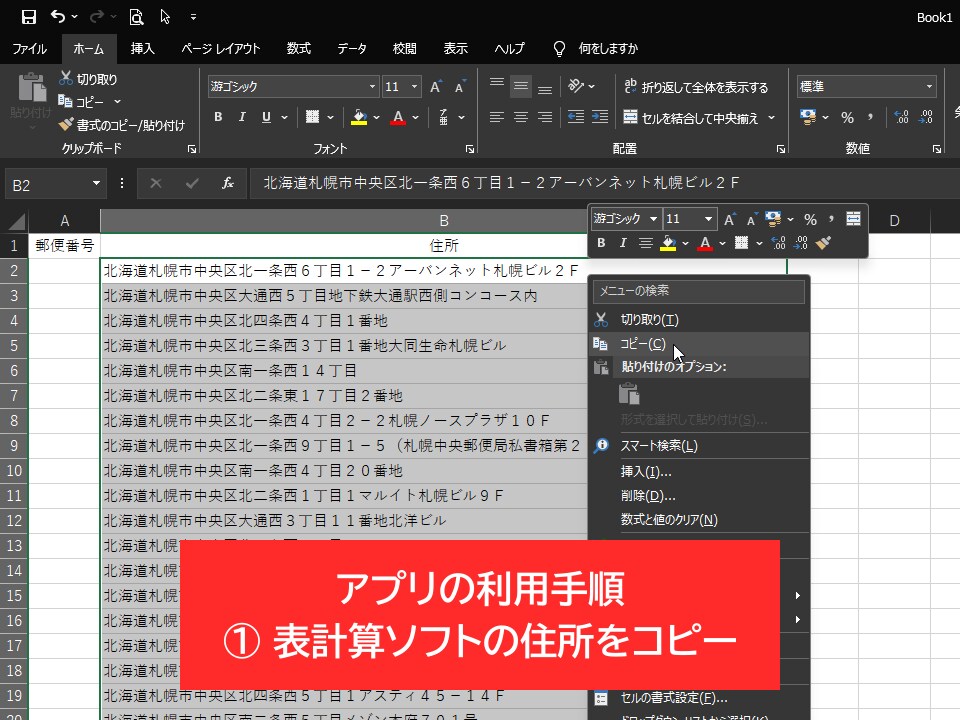This screenshot has height=720, width=960.
Task: Toggle Underline in the ribbon Font group
Action: pyautogui.click(x=266, y=116)
